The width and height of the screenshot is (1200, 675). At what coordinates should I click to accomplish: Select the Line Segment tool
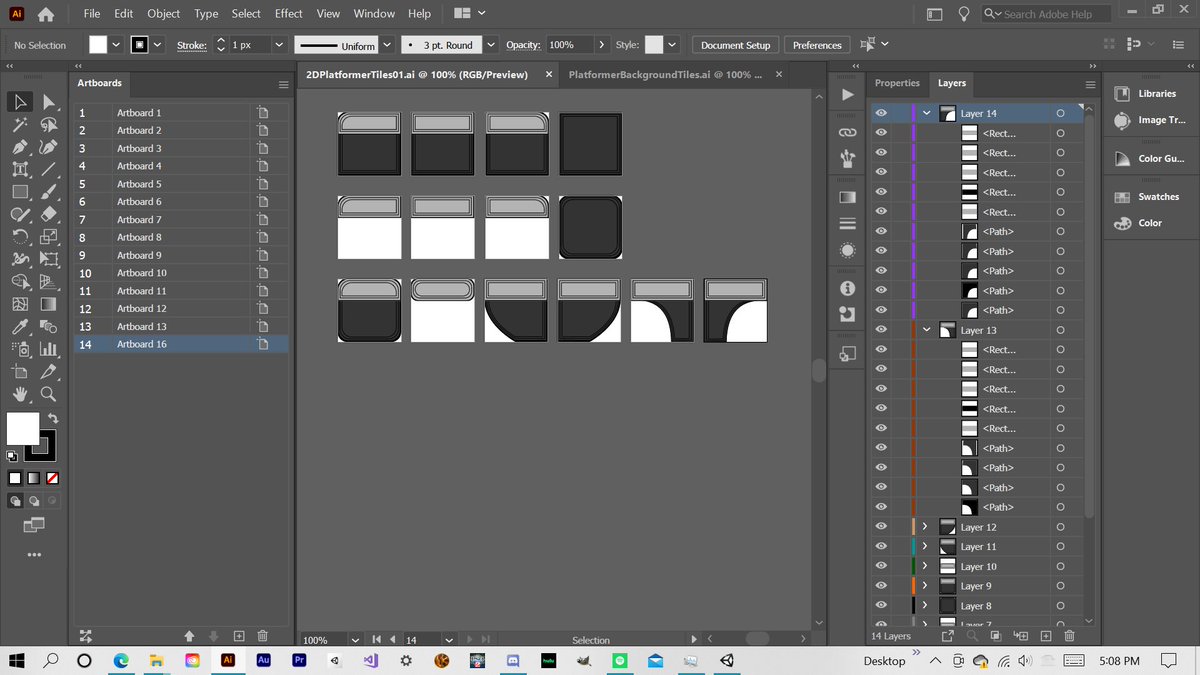click(x=48, y=169)
